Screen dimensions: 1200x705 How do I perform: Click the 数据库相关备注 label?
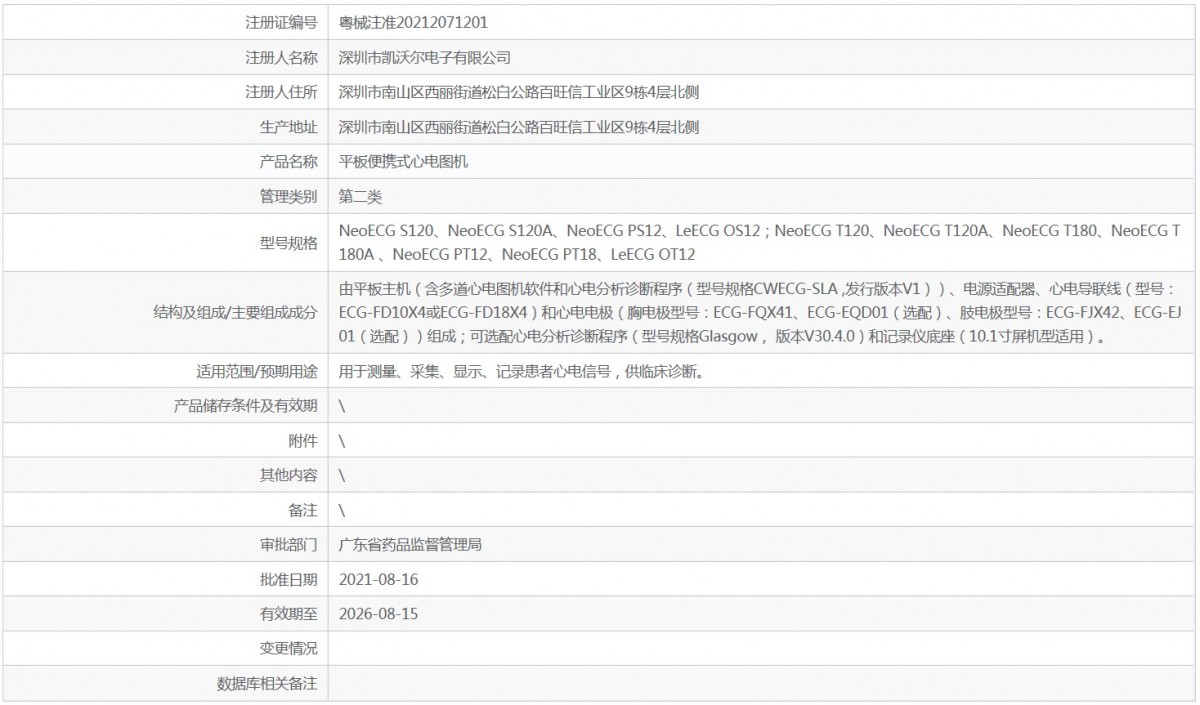267,684
